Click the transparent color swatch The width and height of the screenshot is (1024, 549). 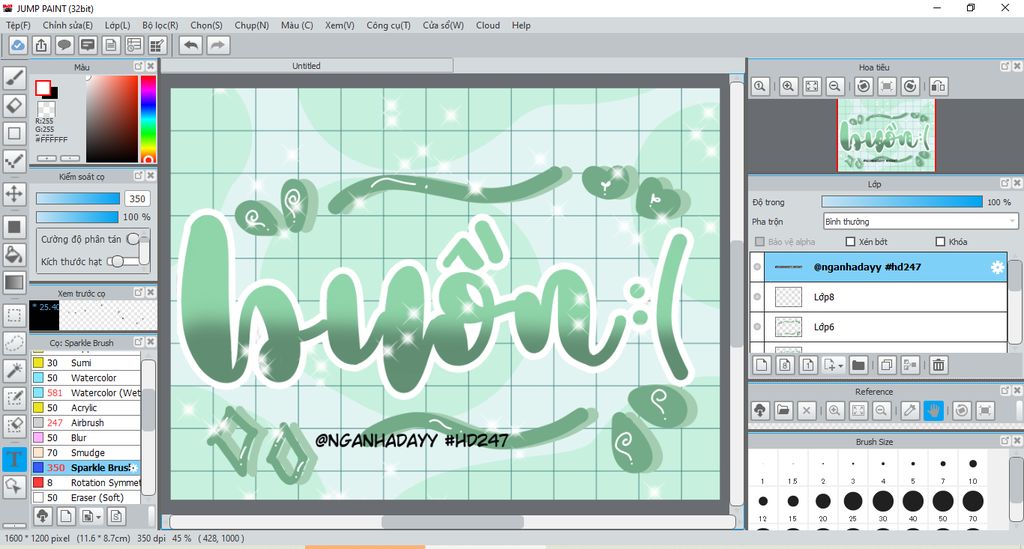pos(46,109)
